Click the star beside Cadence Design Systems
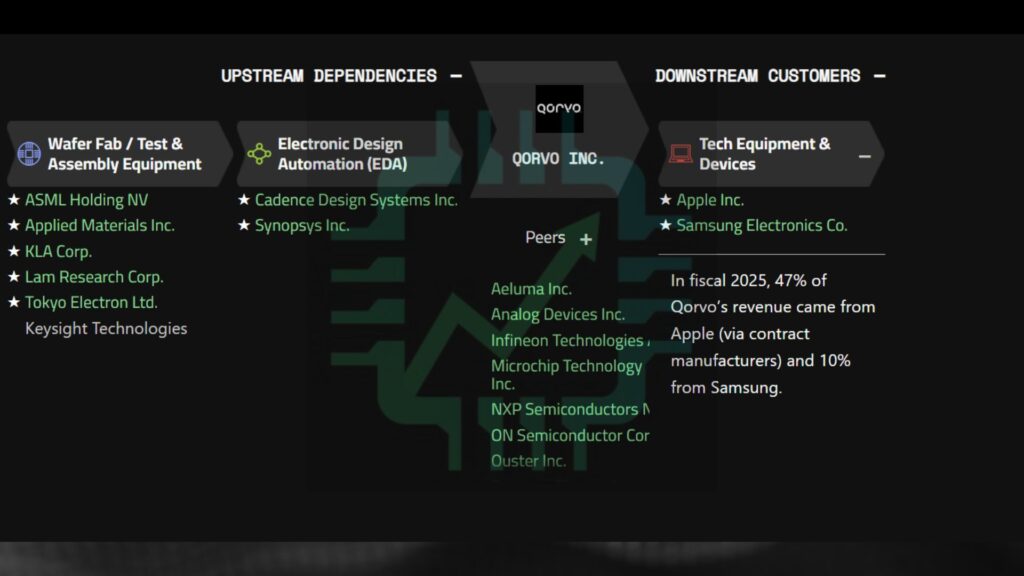The image size is (1024, 576). [244, 200]
